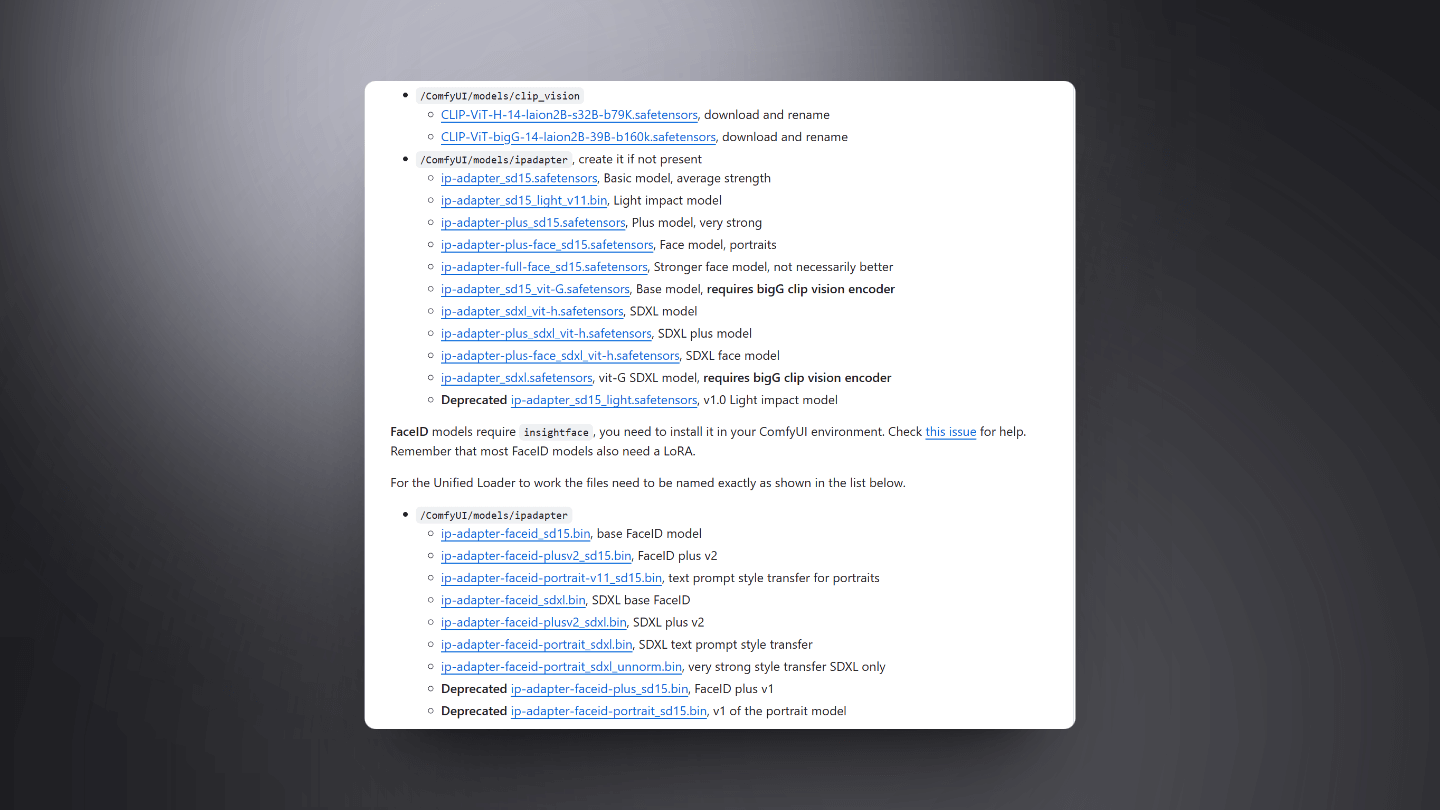
Task: Click 'SDXL text prompt style transfer' text
Action: [726, 644]
